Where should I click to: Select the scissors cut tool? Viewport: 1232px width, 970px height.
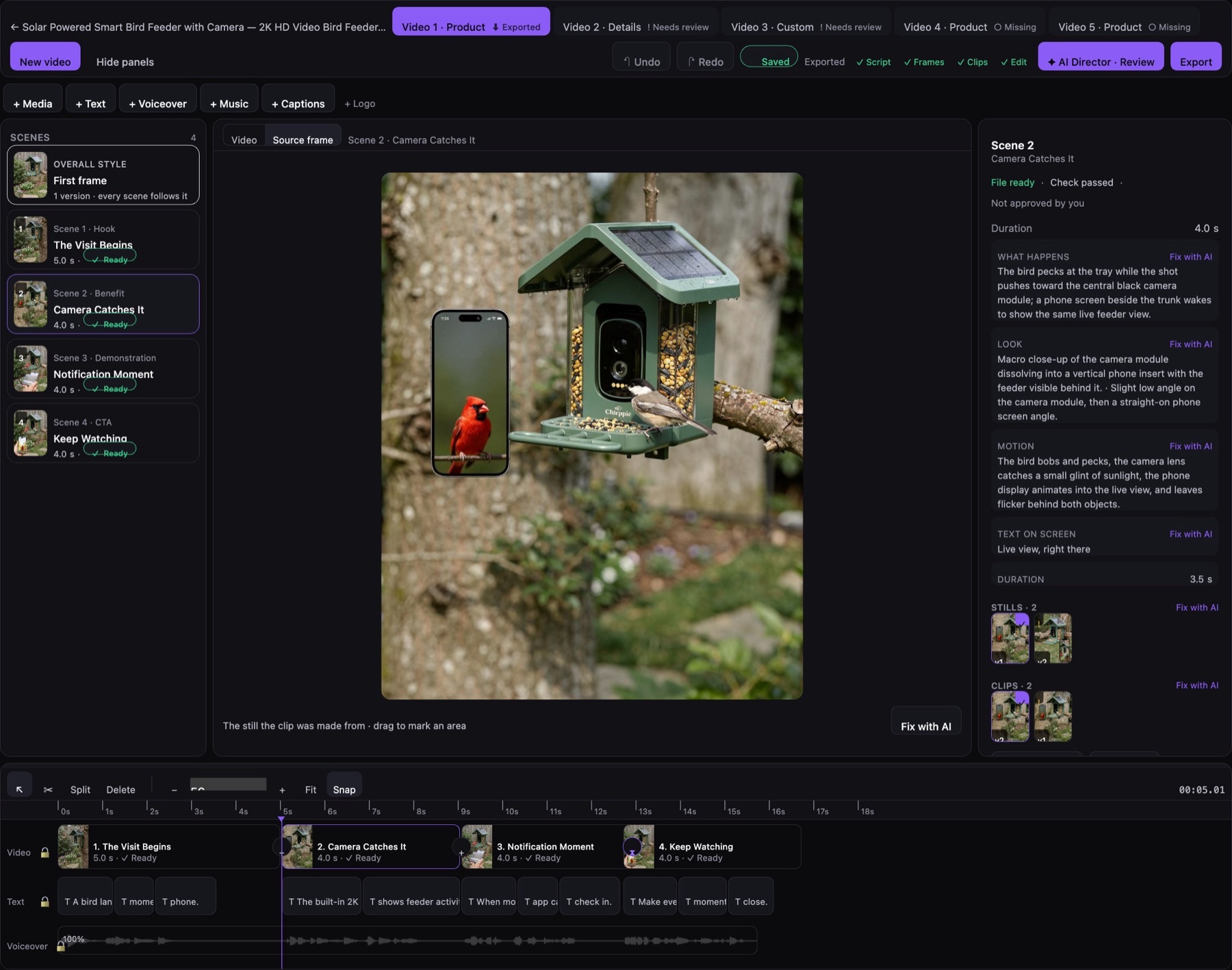(48, 789)
